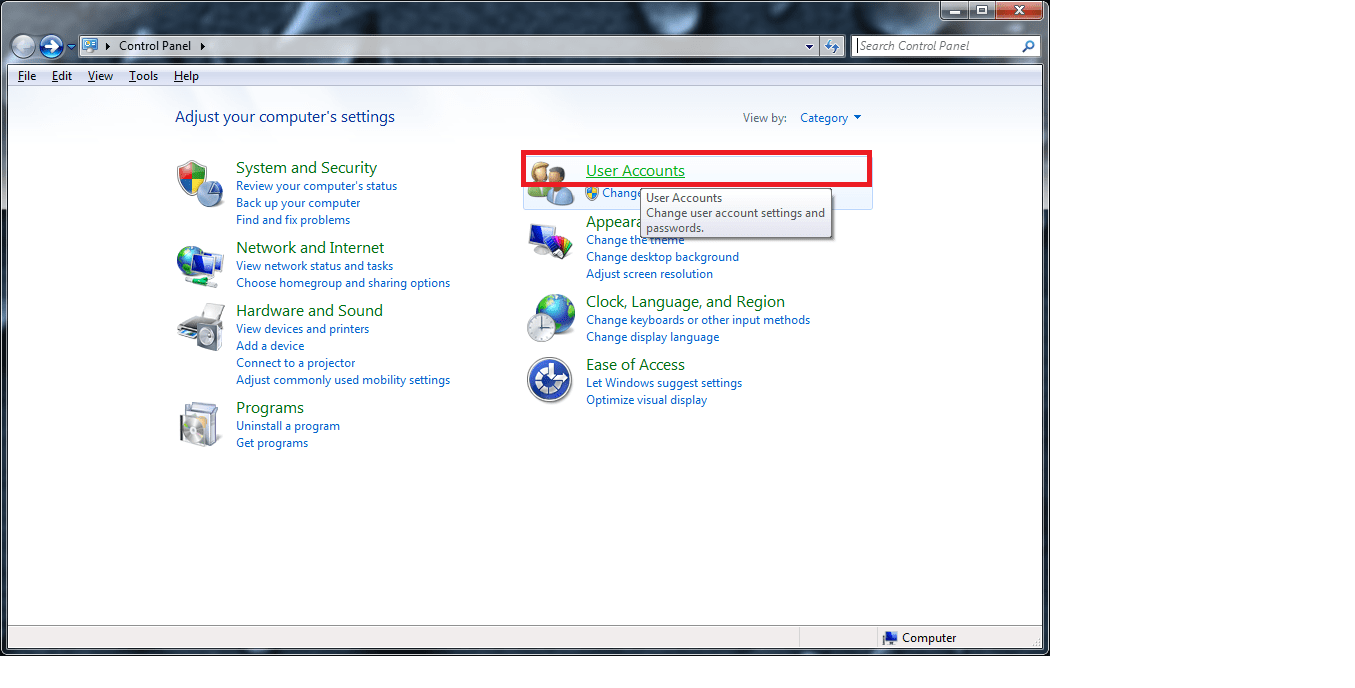
Task: Open the User Accounts people icon
Action: (x=552, y=182)
